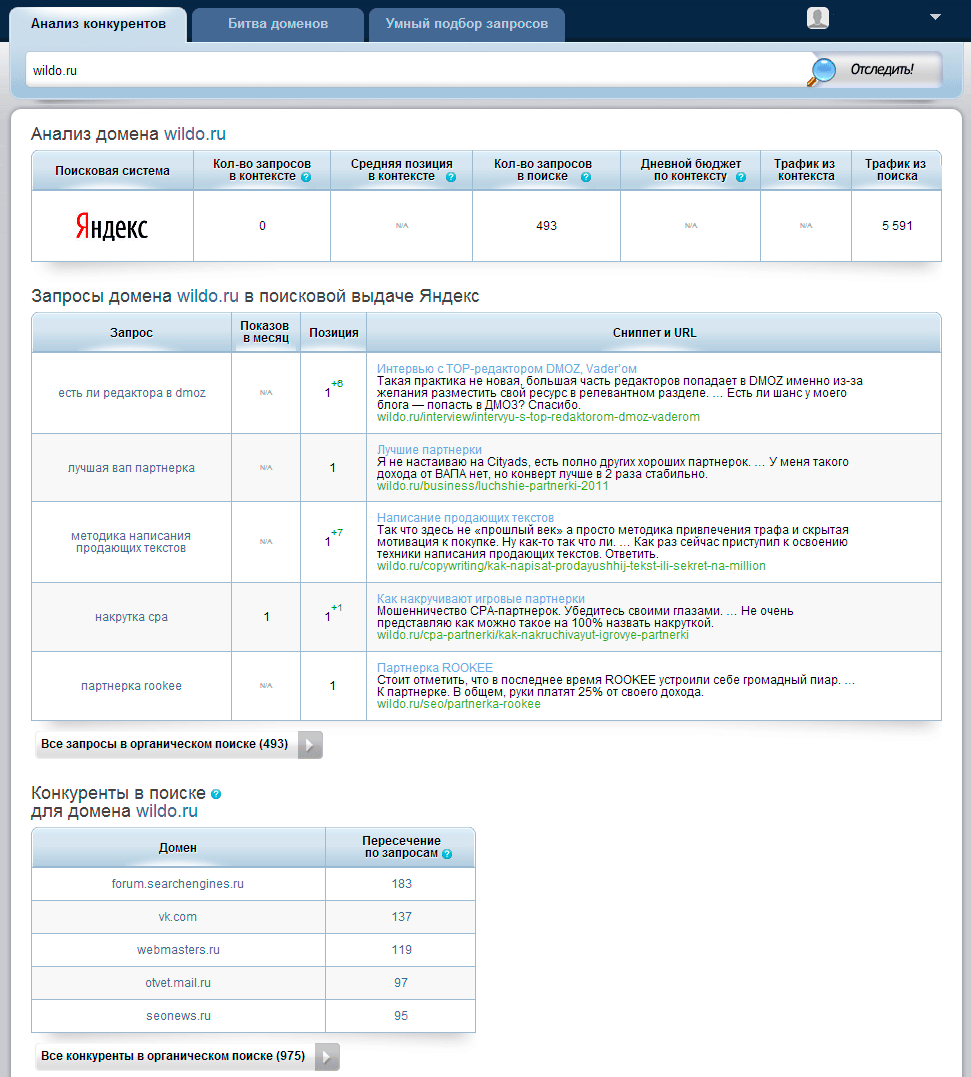The image size is (971, 1077).
Task: Click the Трафик из поиска column header
Action: pyautogui.click(x=896, y=170)
